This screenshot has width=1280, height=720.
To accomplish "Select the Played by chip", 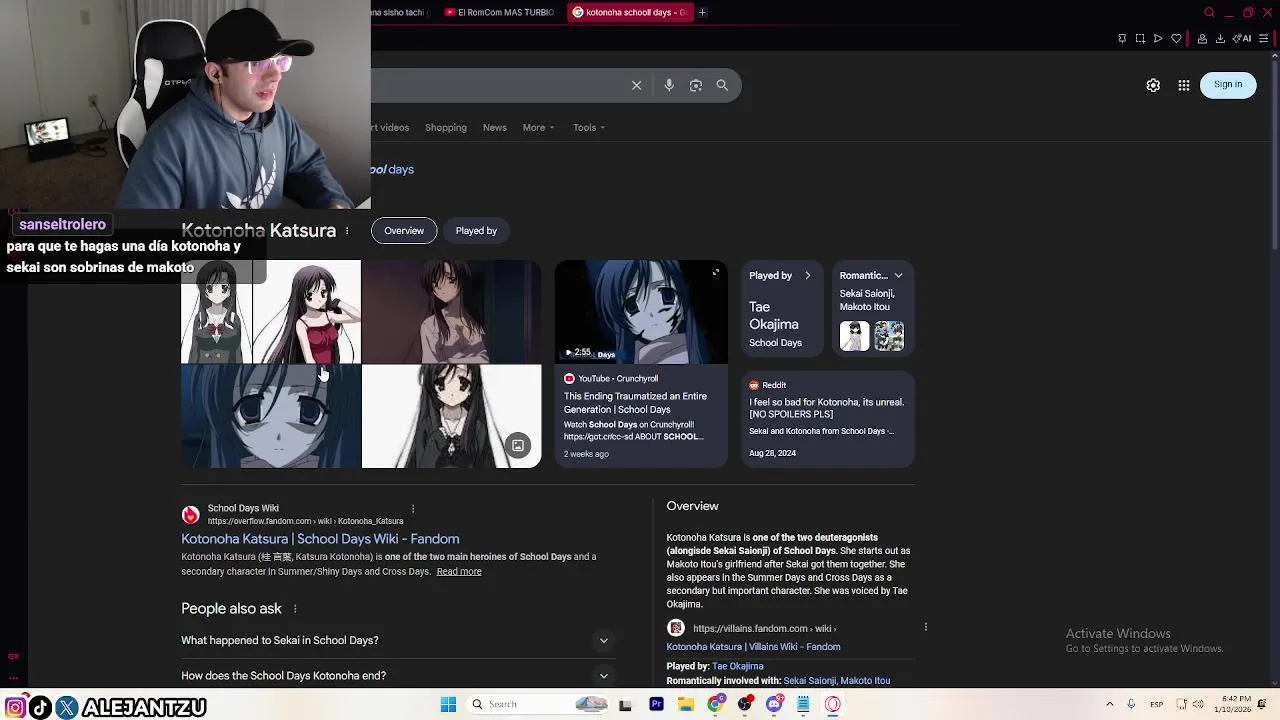I will (476, 231).
